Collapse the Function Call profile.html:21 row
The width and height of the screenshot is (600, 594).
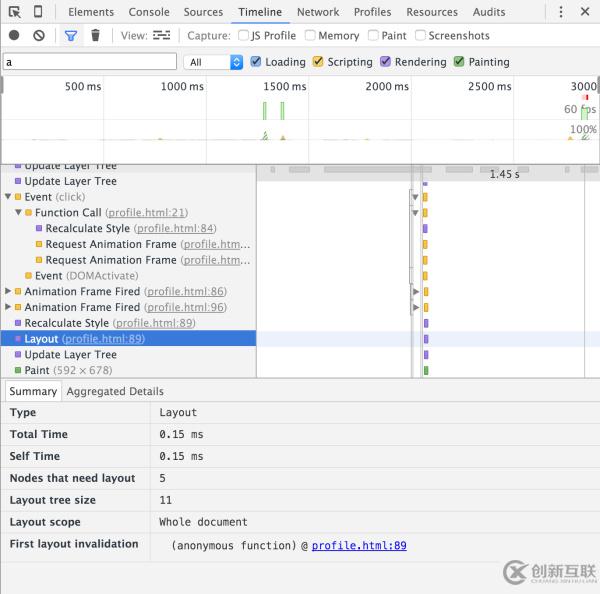pyautogui.click(x=18, y=212)
